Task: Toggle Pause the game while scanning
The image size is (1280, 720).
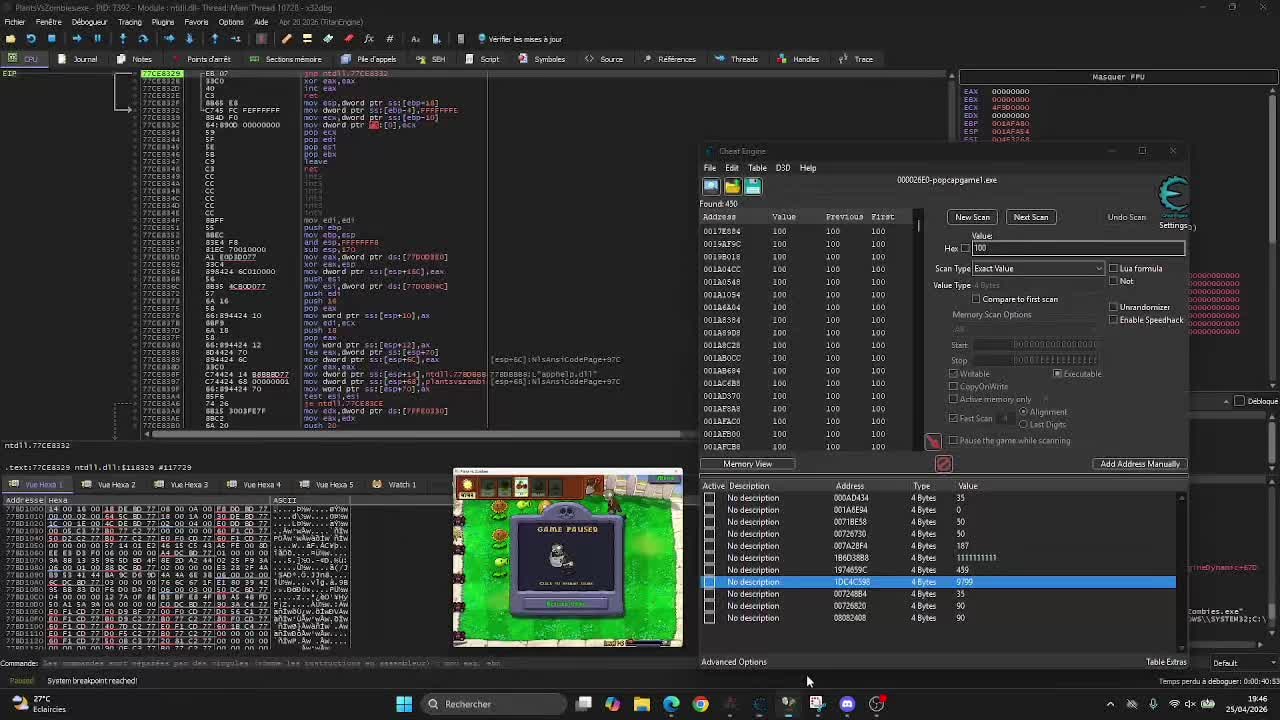Action: (953, 441)
